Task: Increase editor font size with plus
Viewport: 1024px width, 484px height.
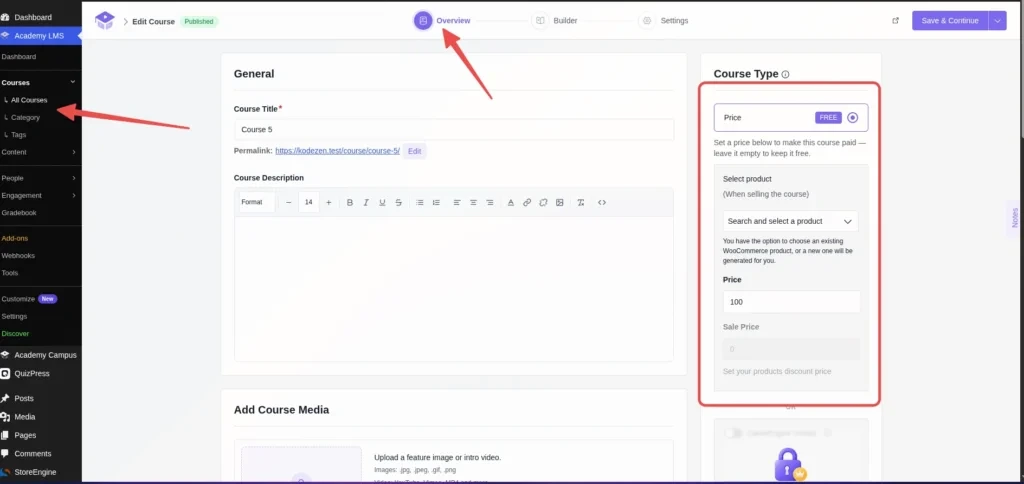Action: pos(328,202)
